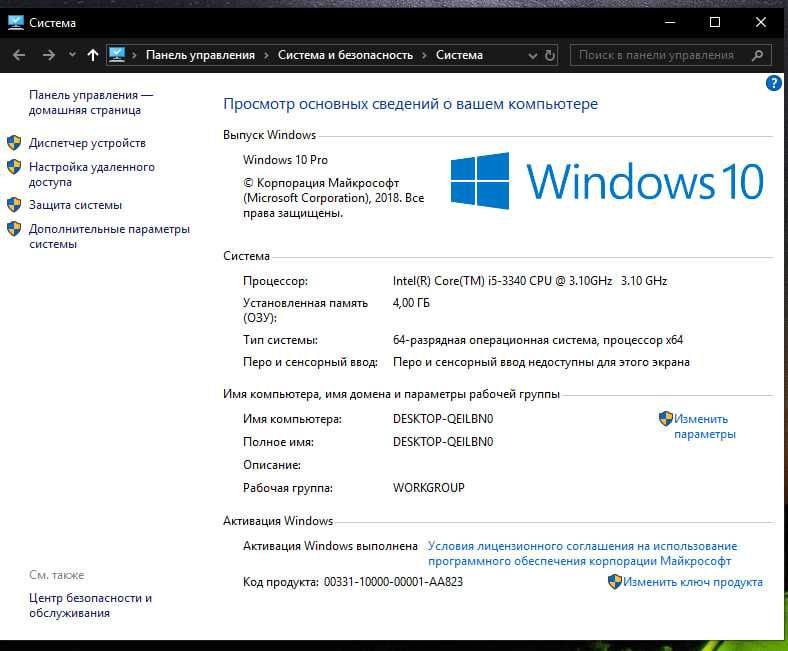Click Изменить ключ продукта link
This screenshot has height=651, width=788.
point(693,582)
